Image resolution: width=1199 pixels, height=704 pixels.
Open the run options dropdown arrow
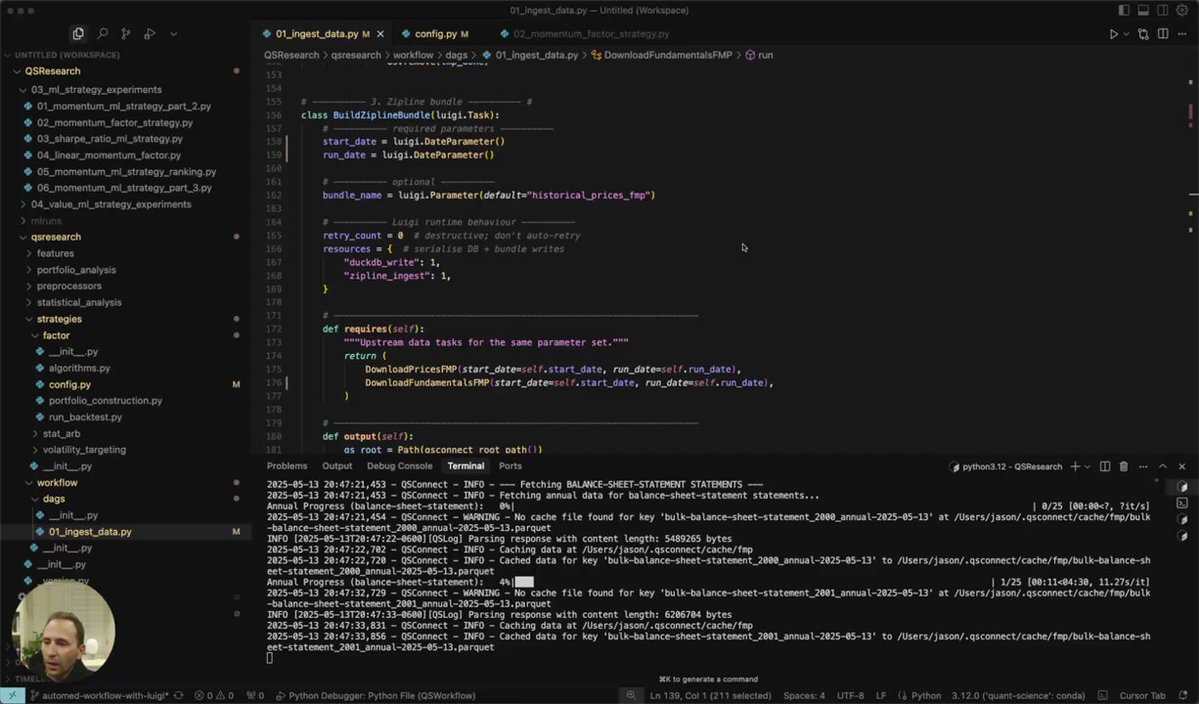(x=1126, y=34)
